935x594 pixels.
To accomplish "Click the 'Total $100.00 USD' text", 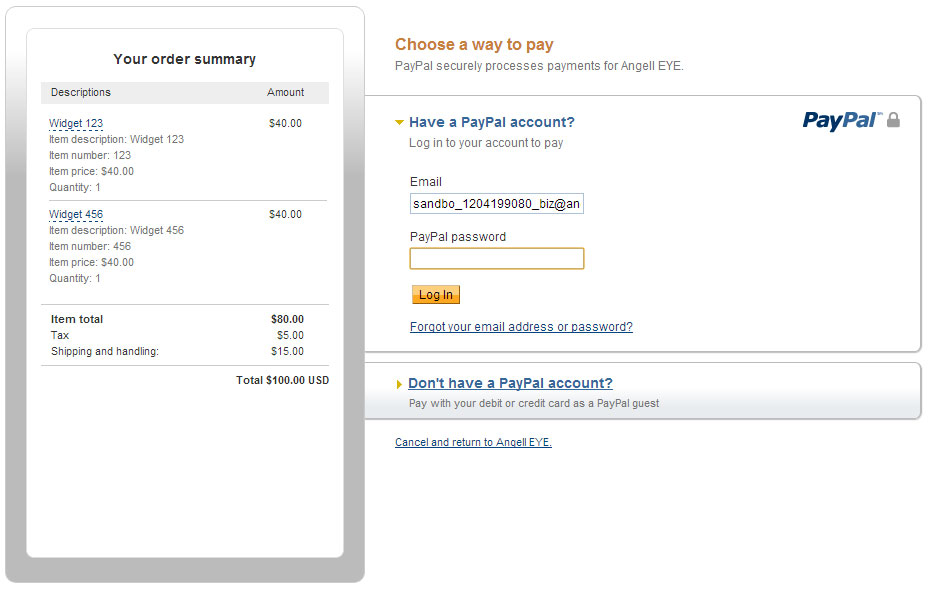I will pyautogui.click(x=282, y=380).
